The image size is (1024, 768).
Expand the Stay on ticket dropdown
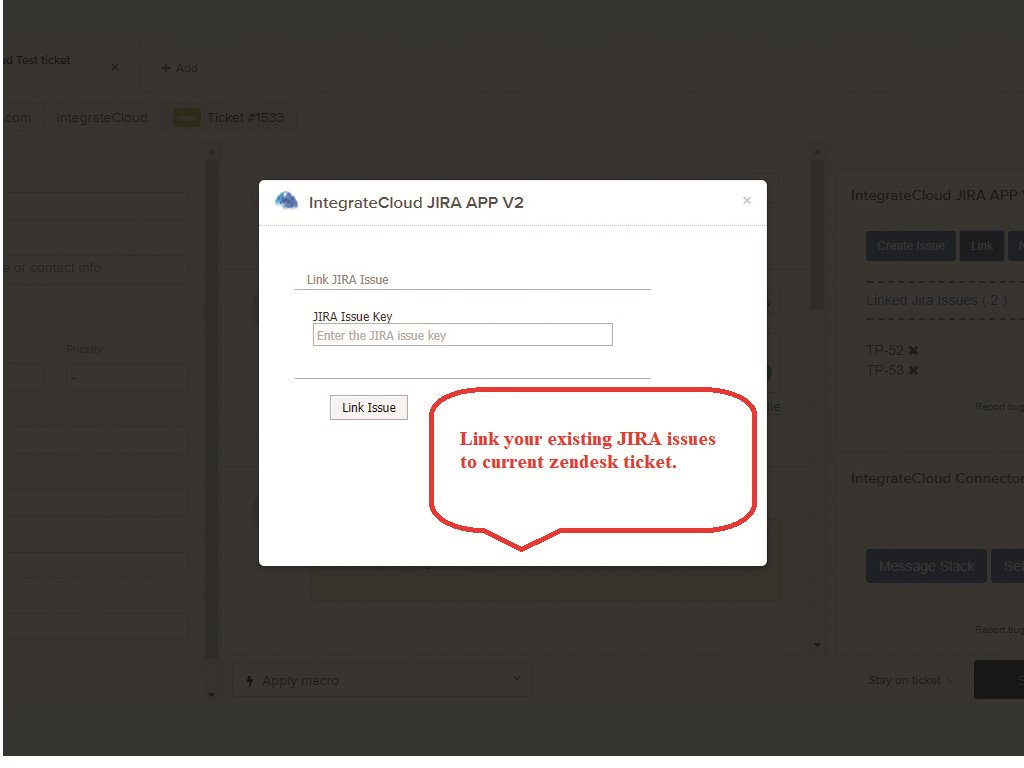coord(911,680)
